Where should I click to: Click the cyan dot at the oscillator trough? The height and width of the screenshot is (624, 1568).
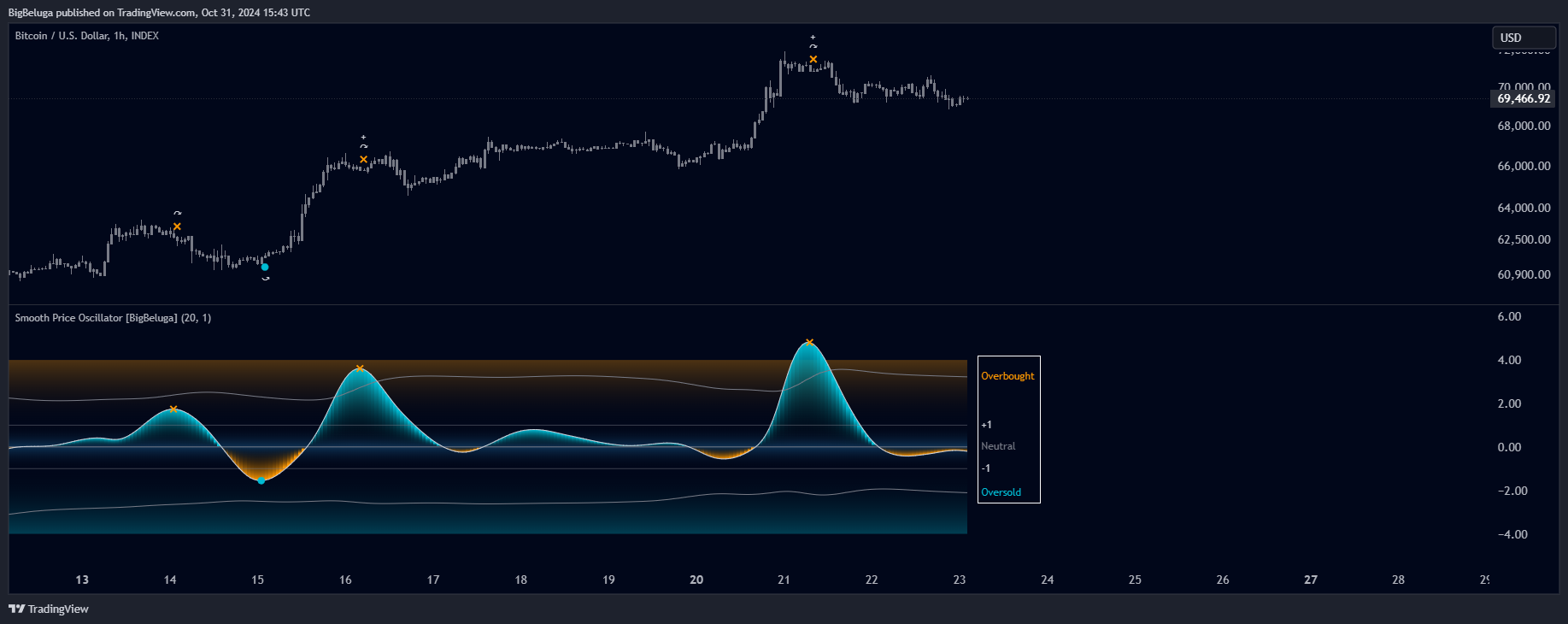point(261,480)
